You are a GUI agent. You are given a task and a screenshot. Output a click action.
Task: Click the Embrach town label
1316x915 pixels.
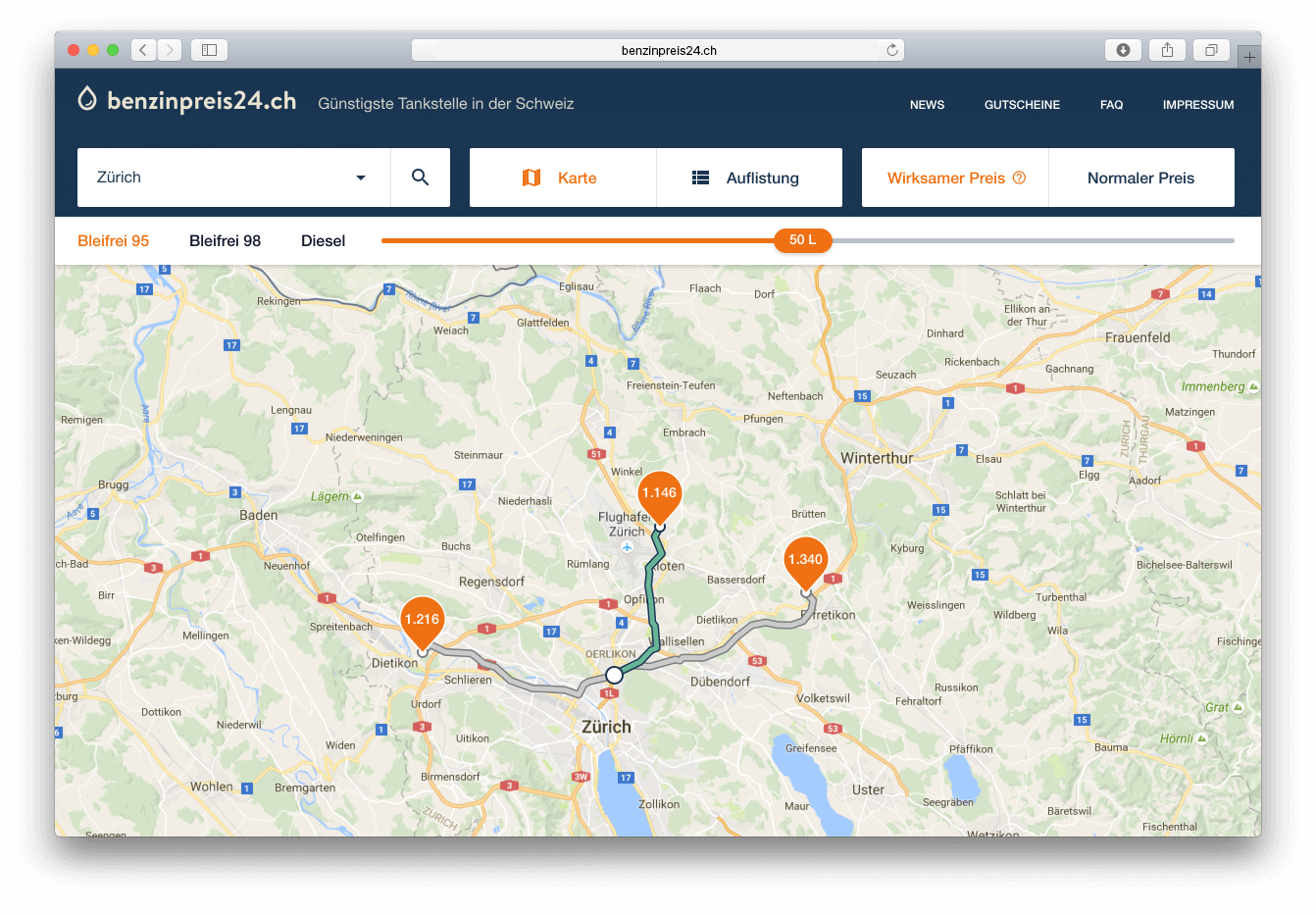[x=684, y=432]
